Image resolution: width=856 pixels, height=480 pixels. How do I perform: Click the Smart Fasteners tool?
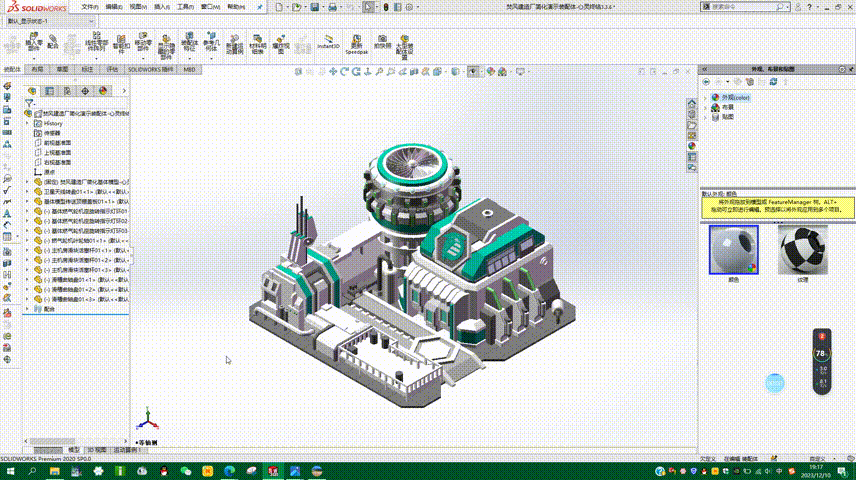[x=121, y=44]
